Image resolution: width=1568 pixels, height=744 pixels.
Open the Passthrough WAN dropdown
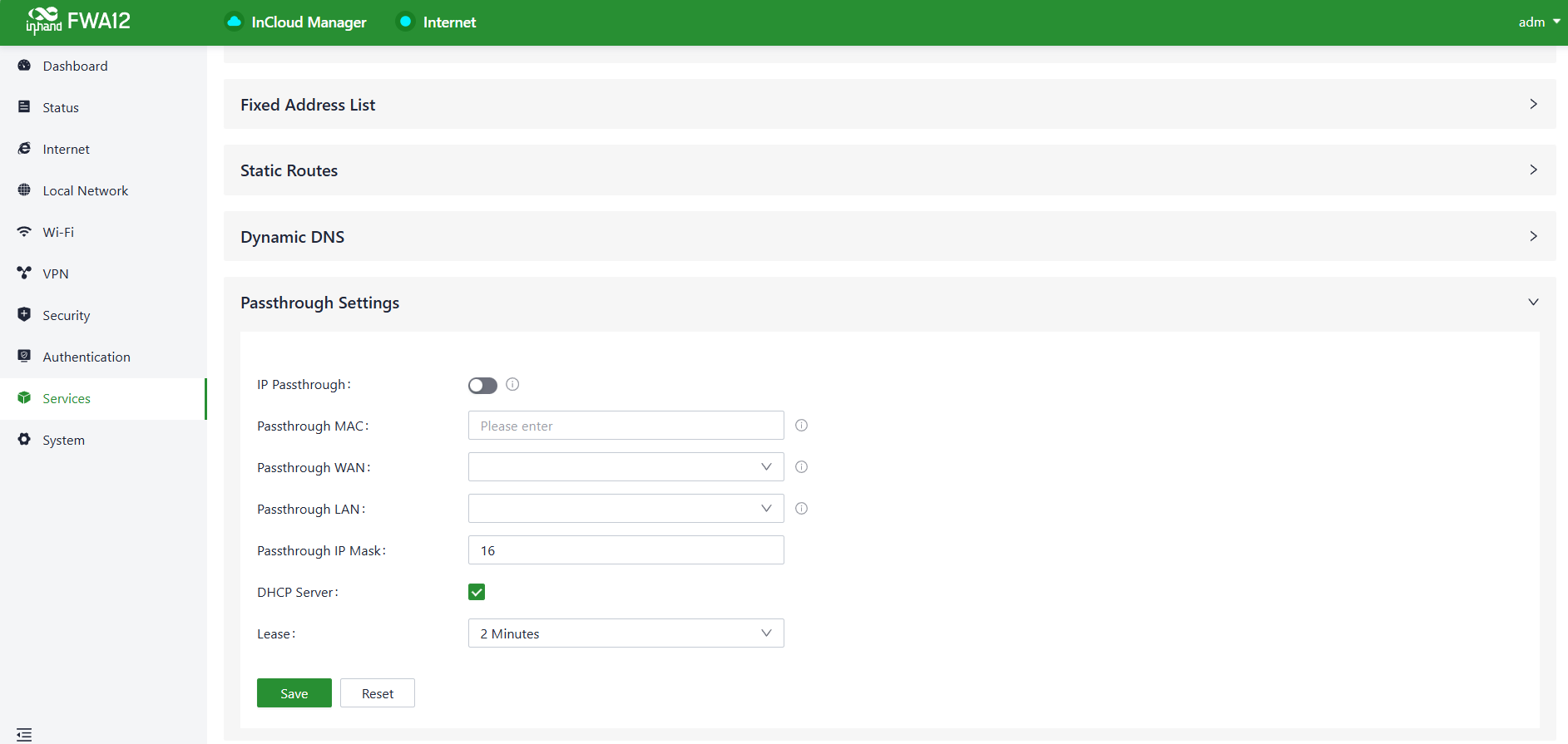[626, 467]
